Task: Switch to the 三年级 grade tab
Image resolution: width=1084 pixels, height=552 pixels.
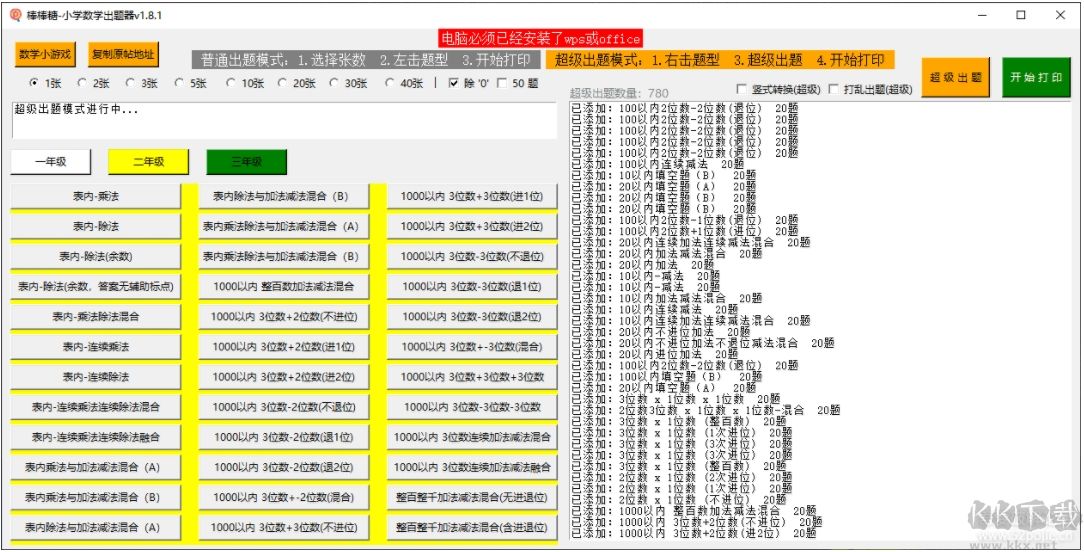Action: [x=247, y=162]
